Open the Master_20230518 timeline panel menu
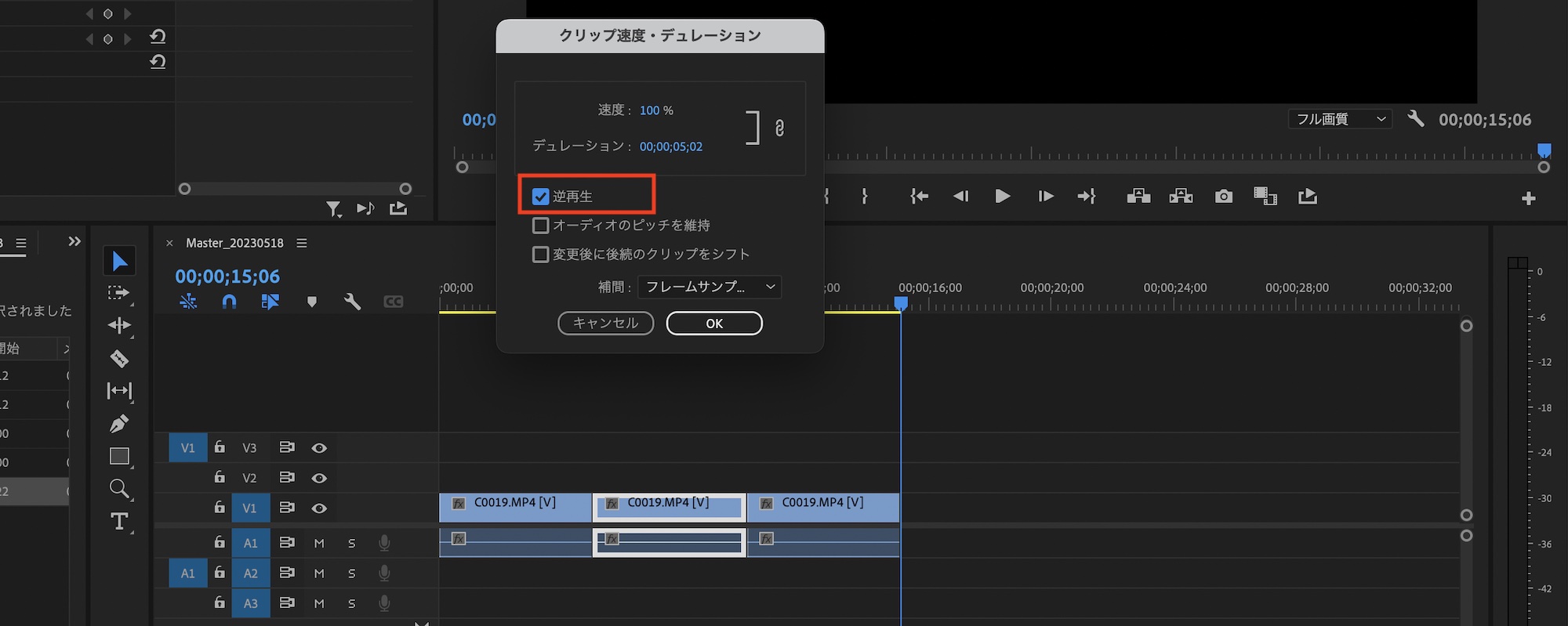This screenshot has width=1568, height=626. (302, 244)
